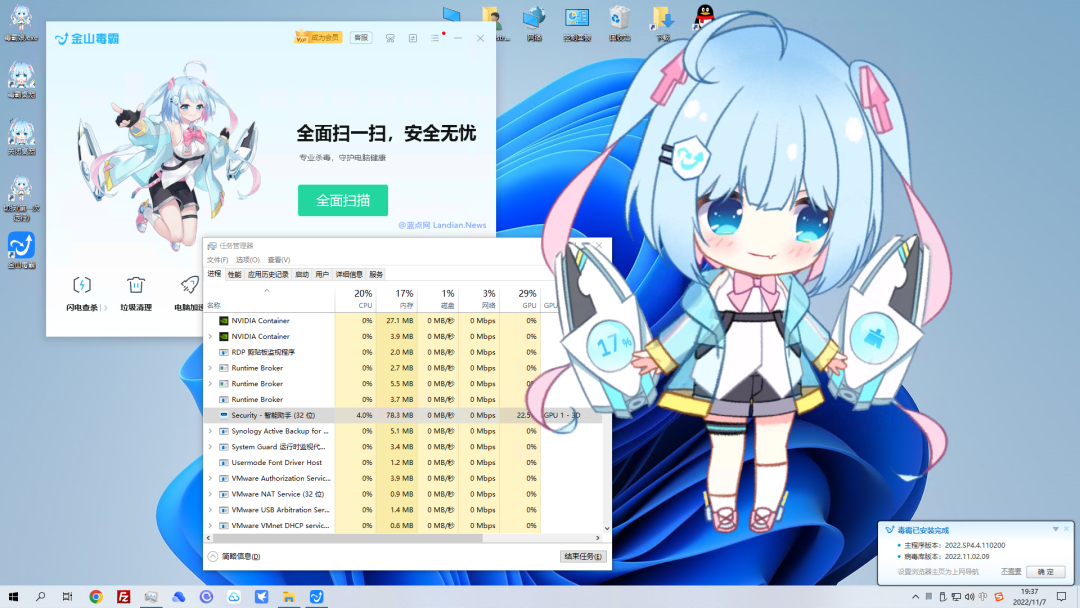
Task: Click the horizontal scrollbar in Task Manager
Action: (x=348, y=538)
